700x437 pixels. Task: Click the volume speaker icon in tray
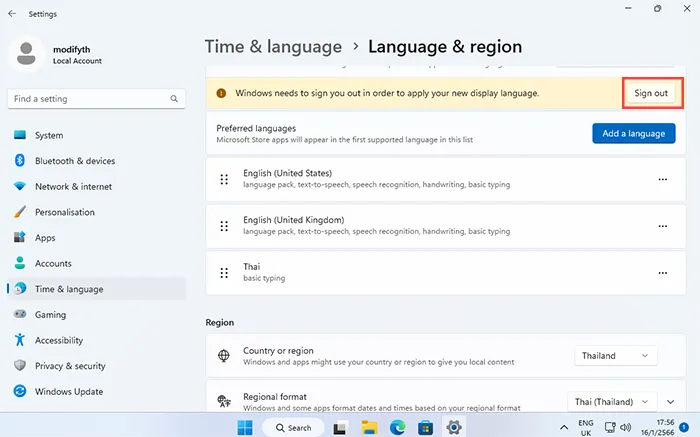pos(625,427)
